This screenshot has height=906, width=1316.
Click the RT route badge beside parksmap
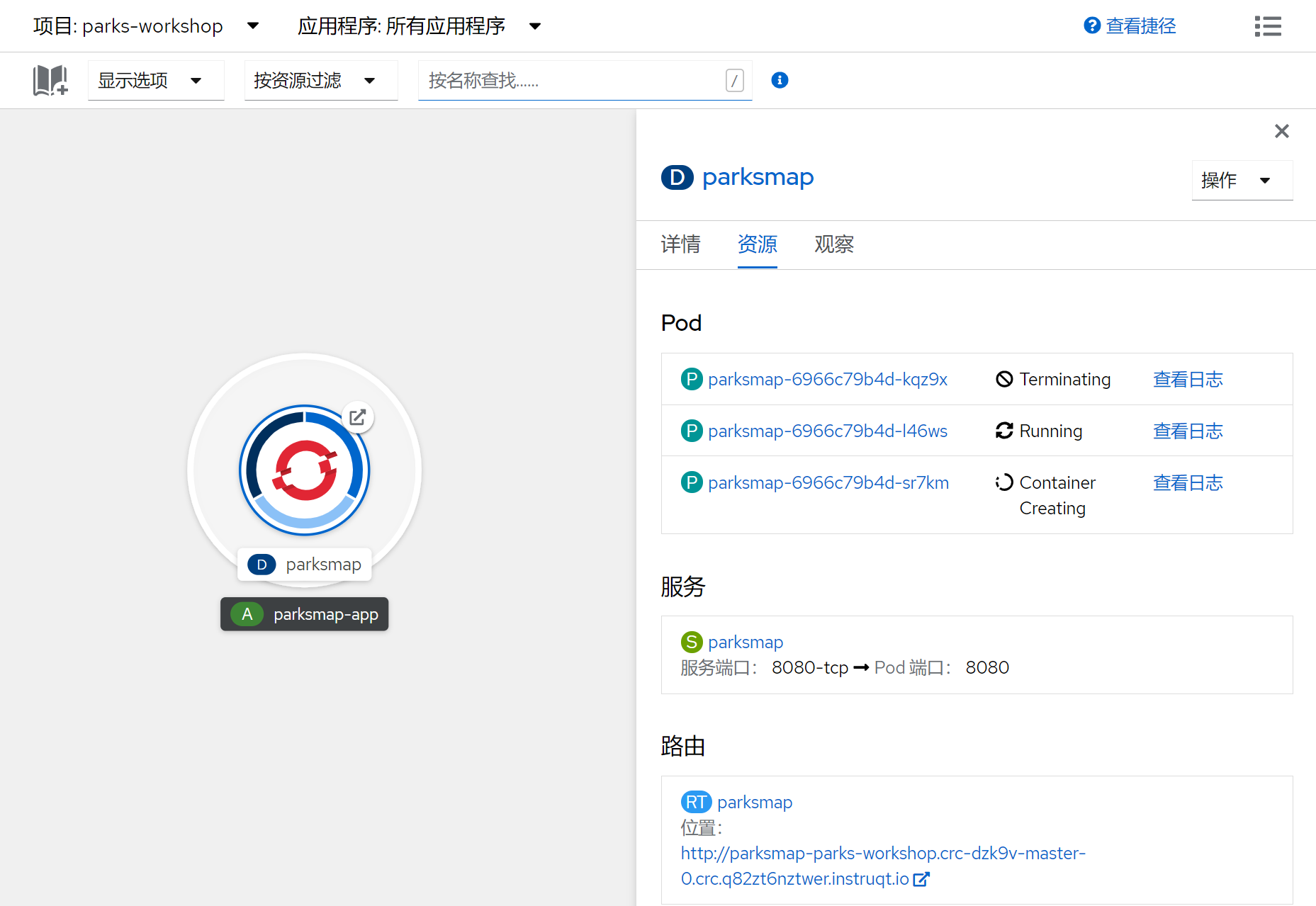point(696,802)
